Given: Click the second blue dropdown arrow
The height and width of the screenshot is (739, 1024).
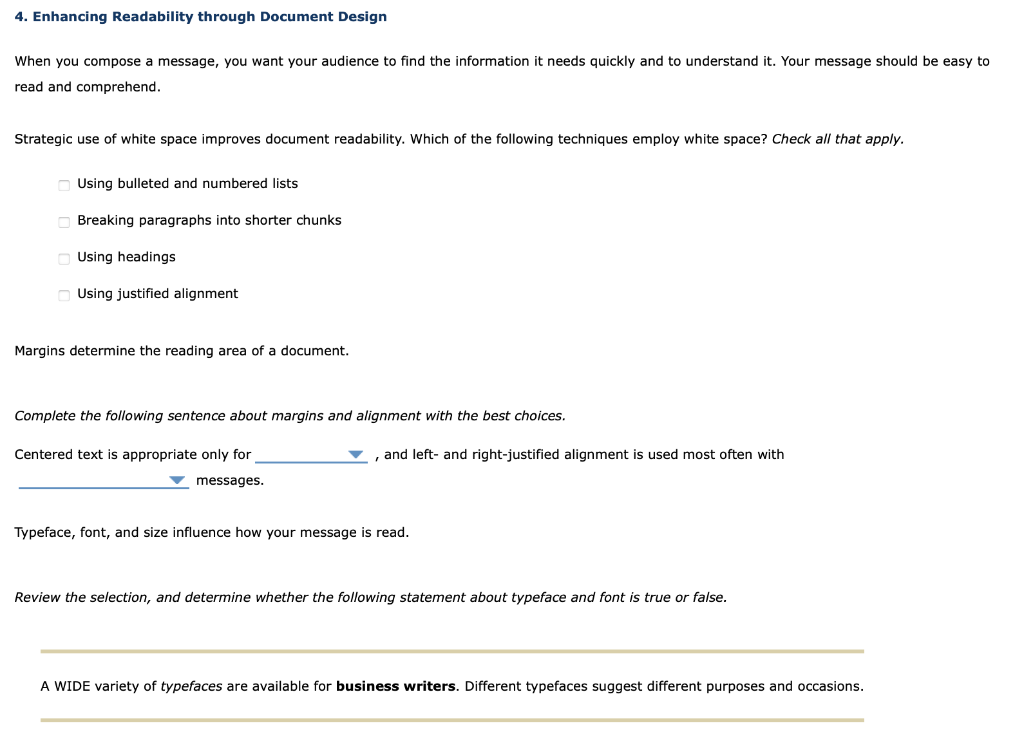Looking at the screenshot, I should [x=177, y=481].
